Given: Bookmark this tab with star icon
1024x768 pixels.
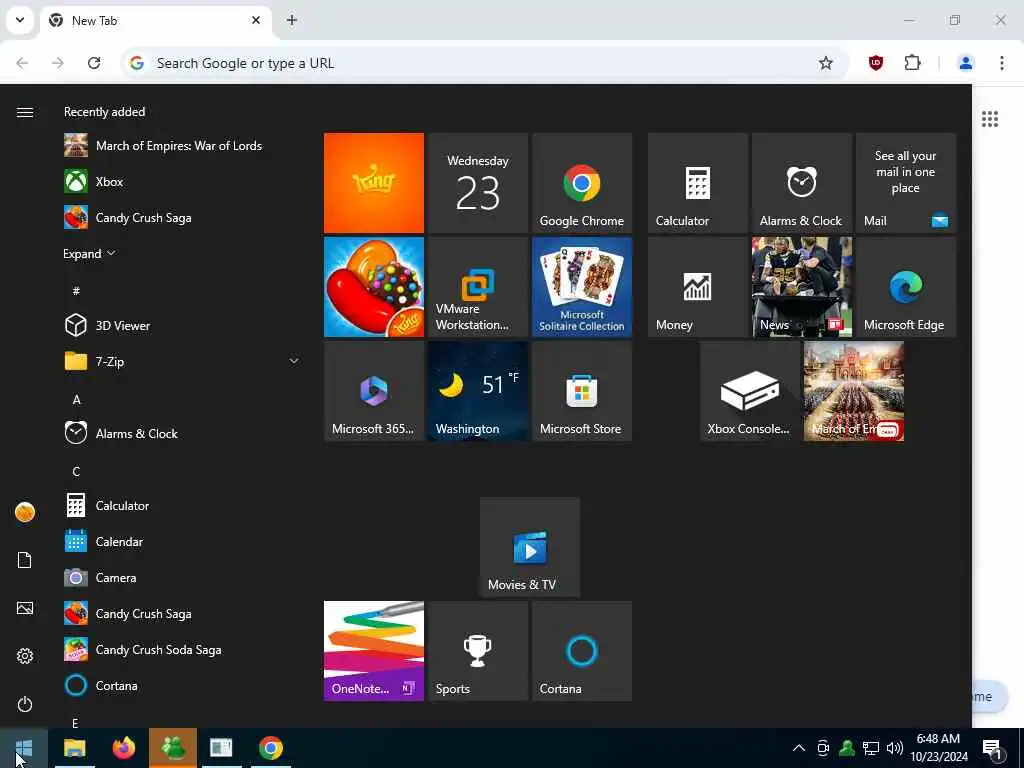Looking at the screenshot, I should tap(825, 63).
